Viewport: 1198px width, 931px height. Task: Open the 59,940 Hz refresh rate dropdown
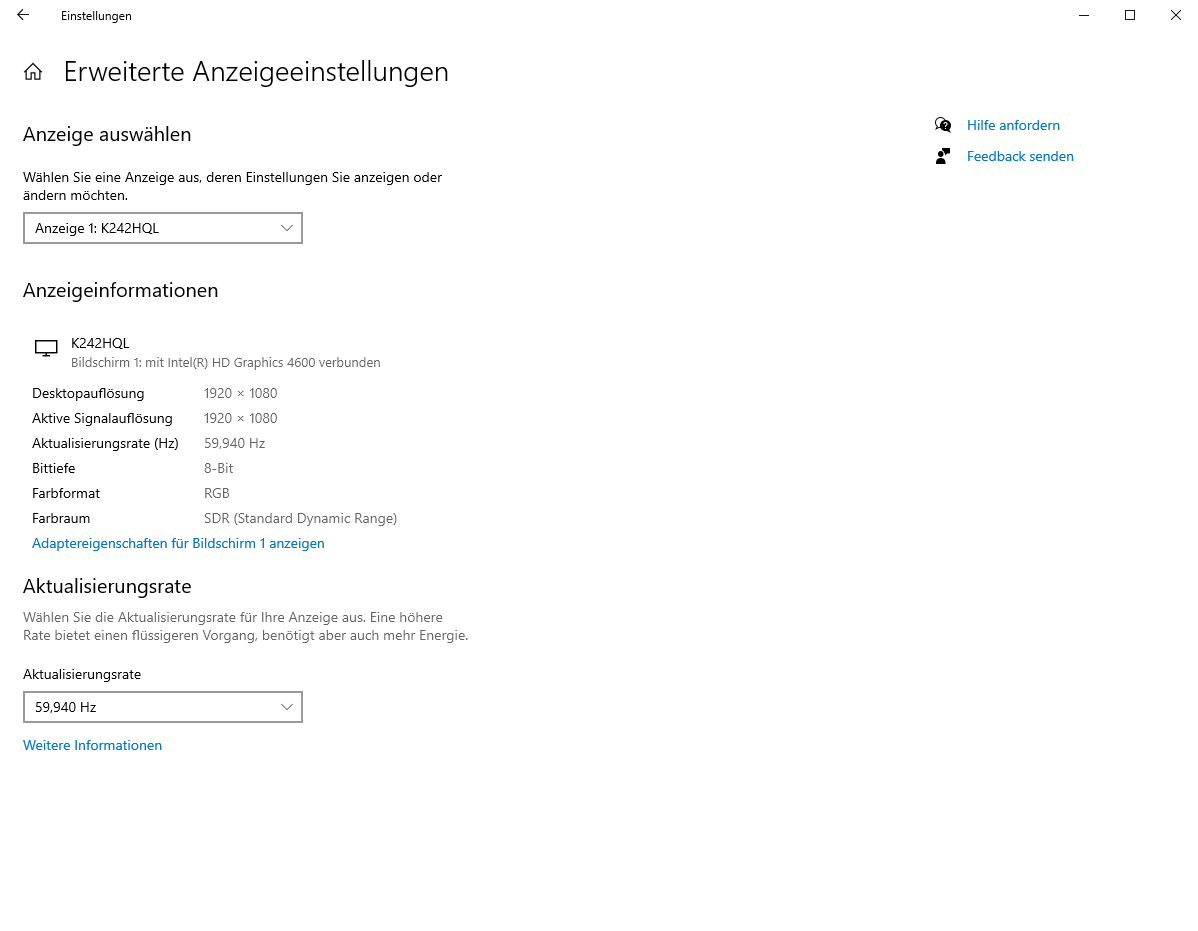click(x=163, y=707)
